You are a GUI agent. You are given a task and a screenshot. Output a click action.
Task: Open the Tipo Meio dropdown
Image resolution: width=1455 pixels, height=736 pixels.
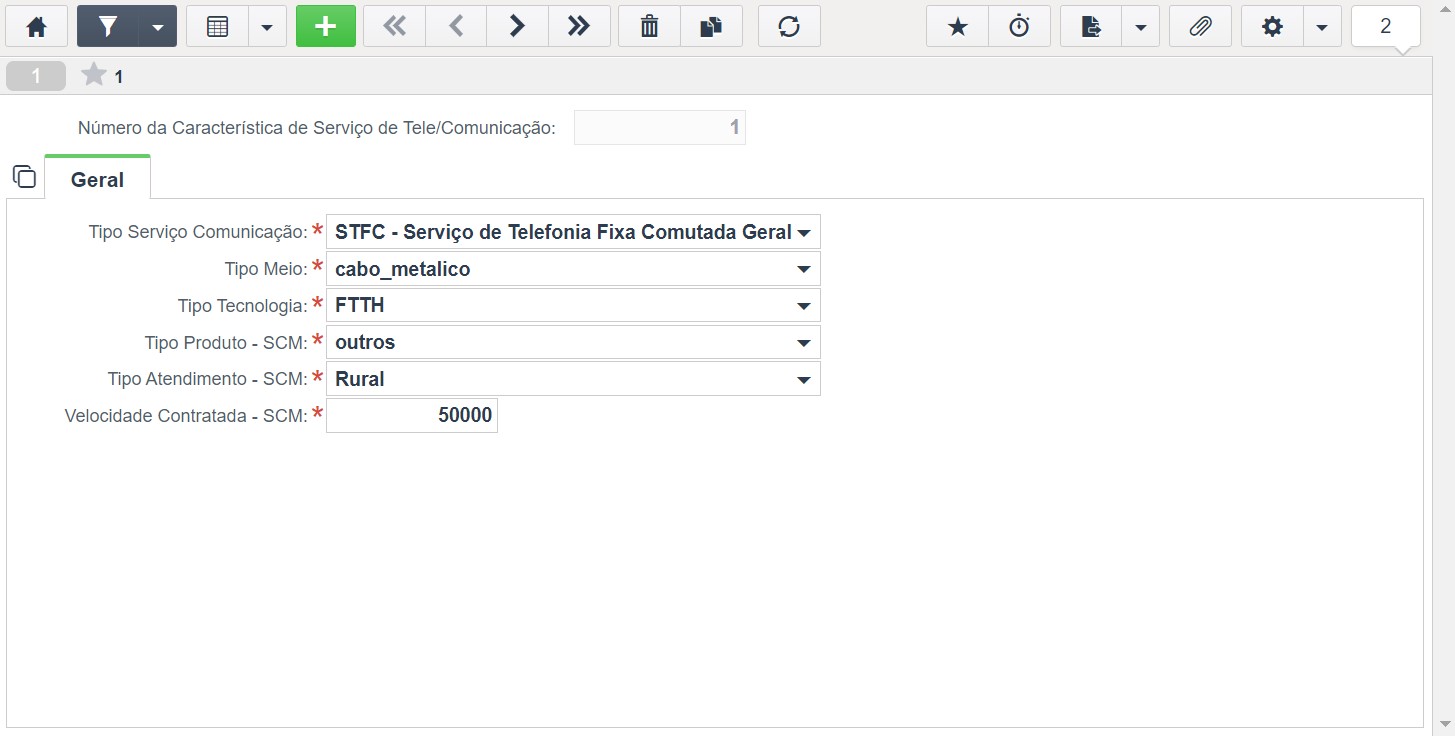click(x=573, y=269)
